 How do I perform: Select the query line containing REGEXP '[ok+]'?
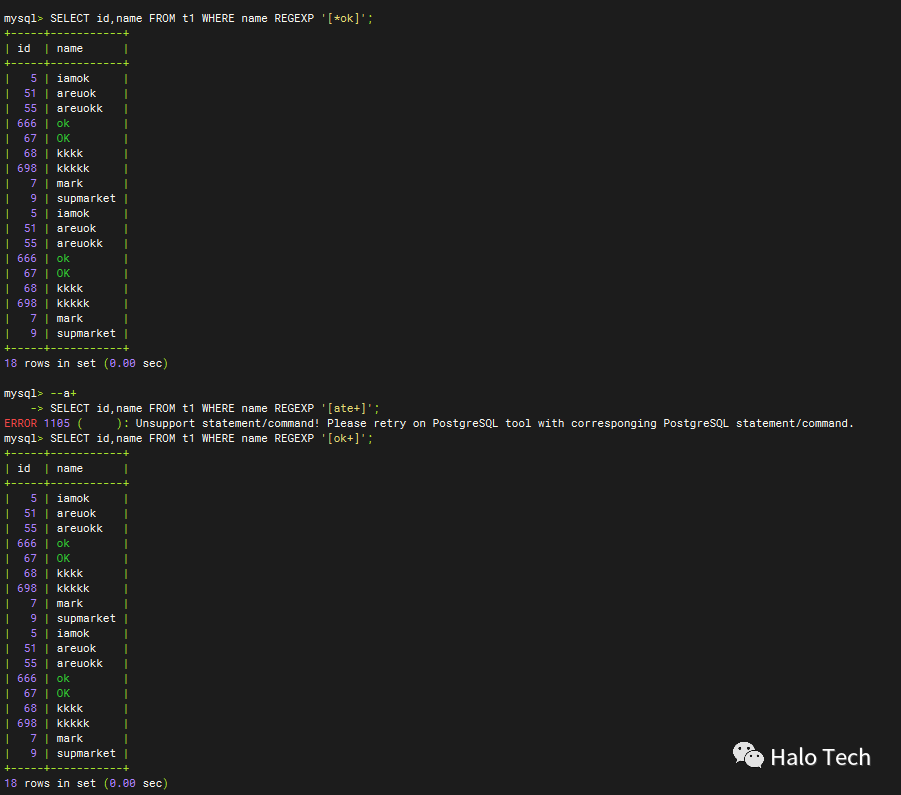click(x=188, y=438)
